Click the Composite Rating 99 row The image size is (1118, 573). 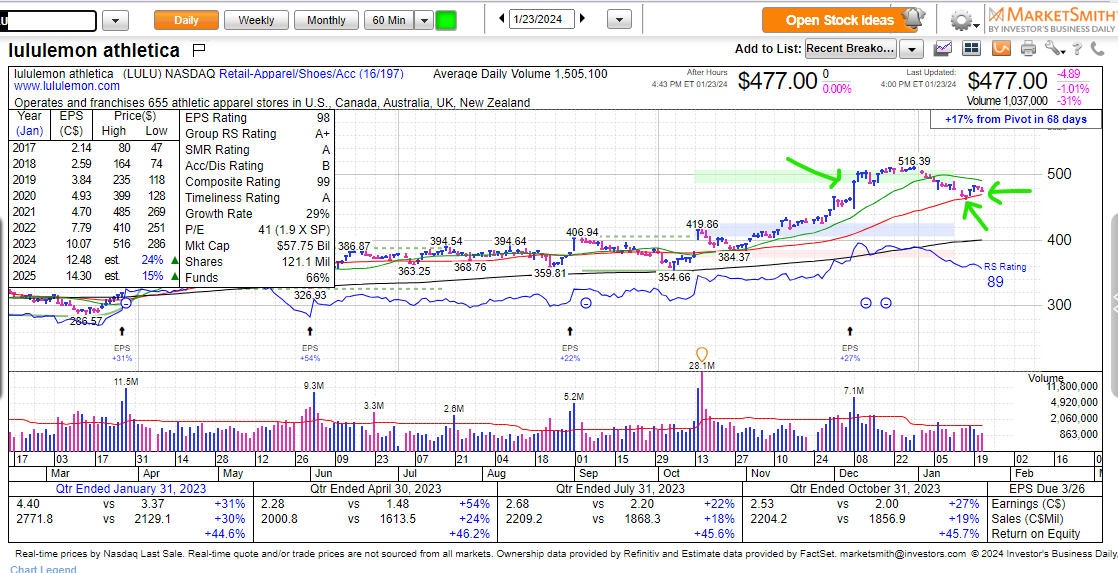point(257,182)
